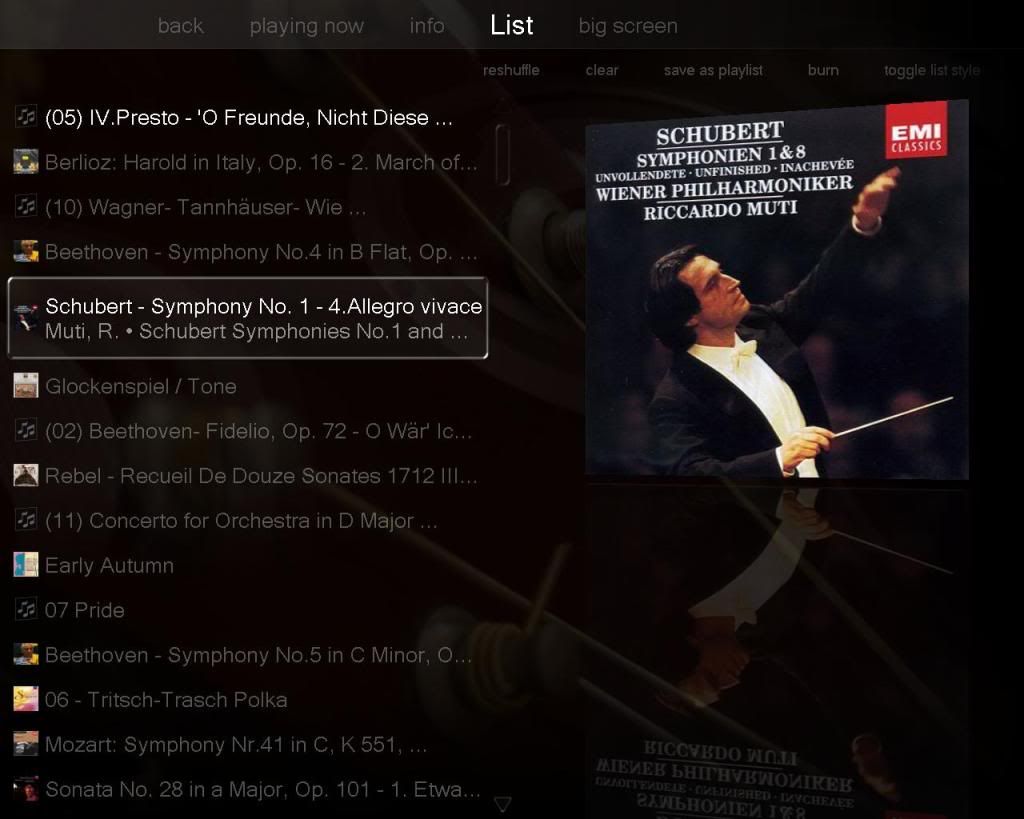Screen dimensions: 1024x819
Task: Click album art icon beside Glockenspiel / Tone
Action: tap(25, 385)
